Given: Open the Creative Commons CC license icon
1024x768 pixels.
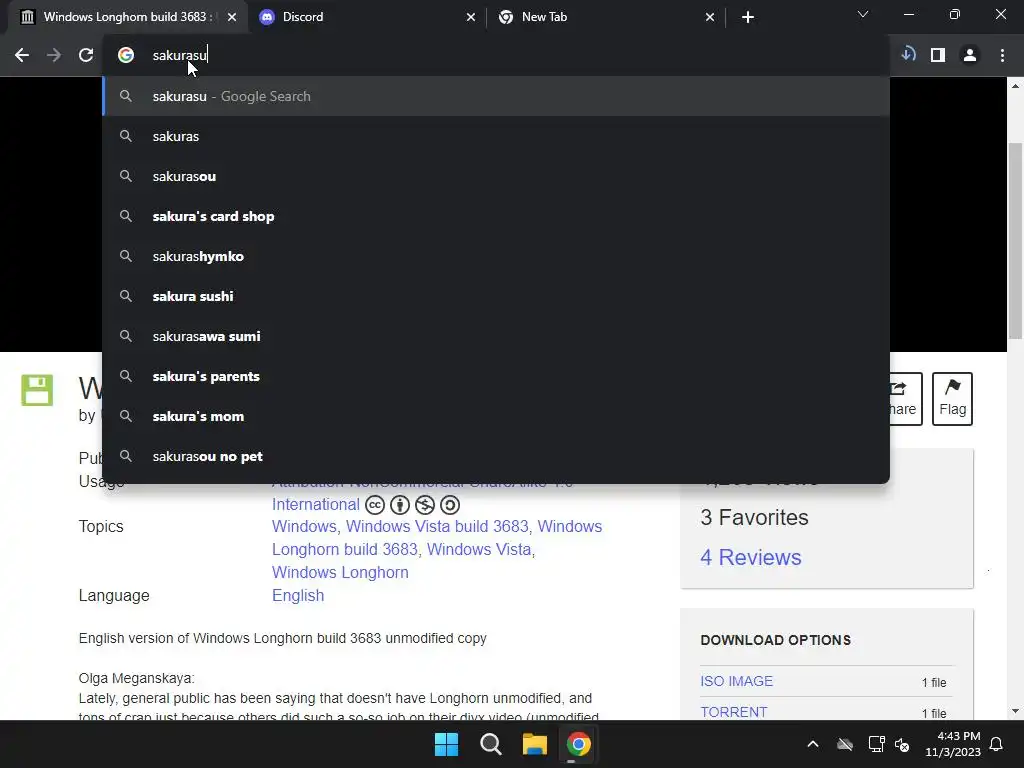Looking at the screenshot, I should 375,505.
